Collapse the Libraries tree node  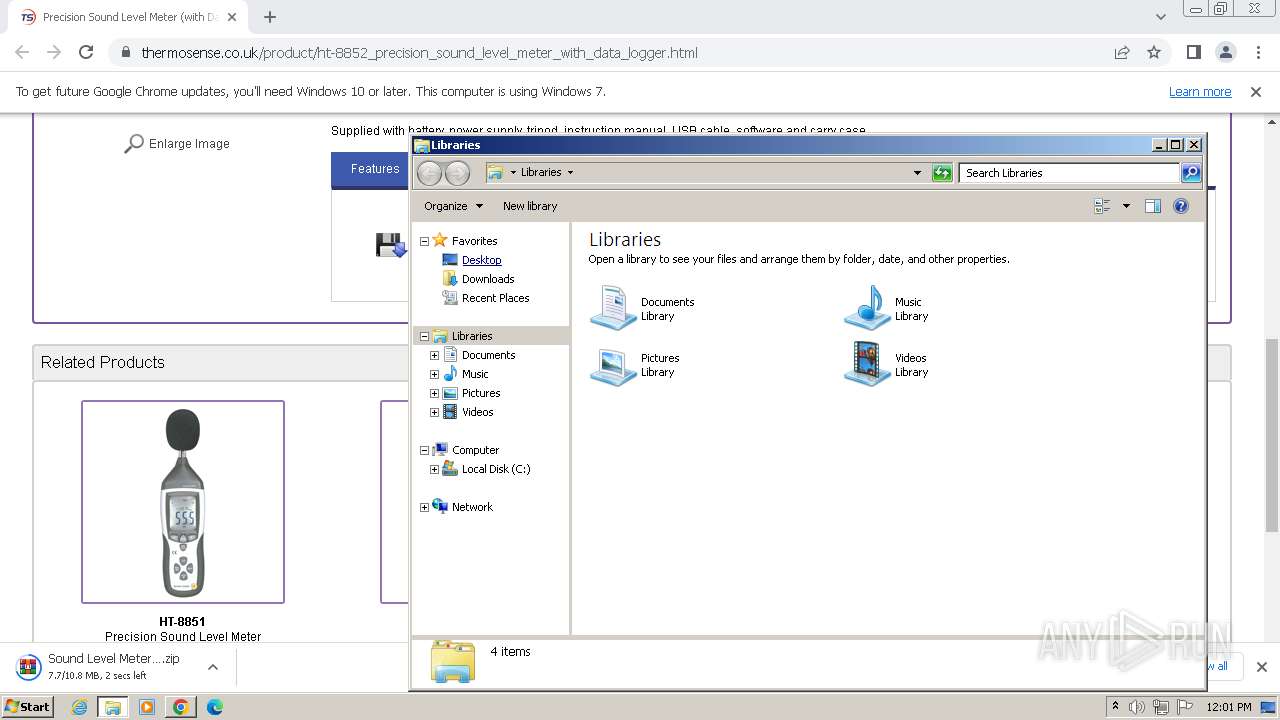pos(424,336)
